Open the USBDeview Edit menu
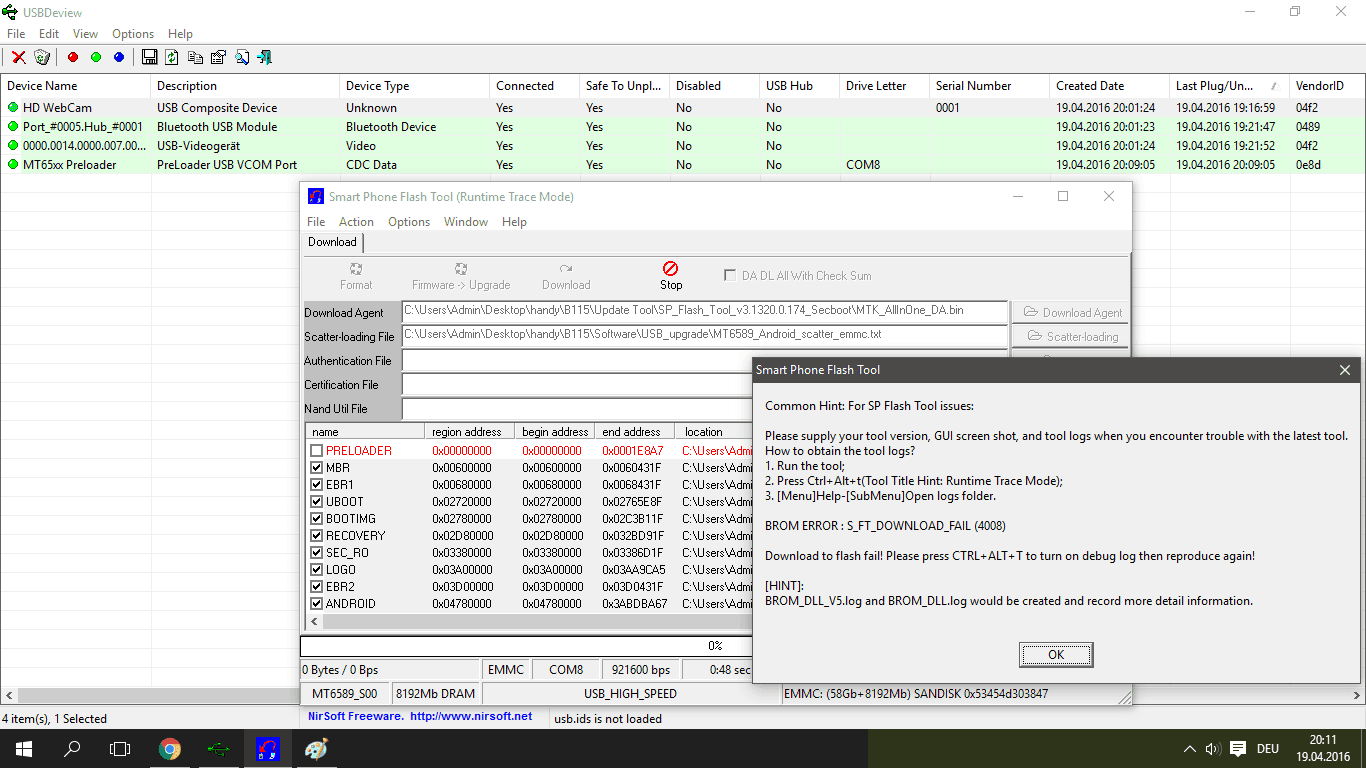The height and width of the screenshot is (768, 1366). pyautogui.click(x=49, y=33)
